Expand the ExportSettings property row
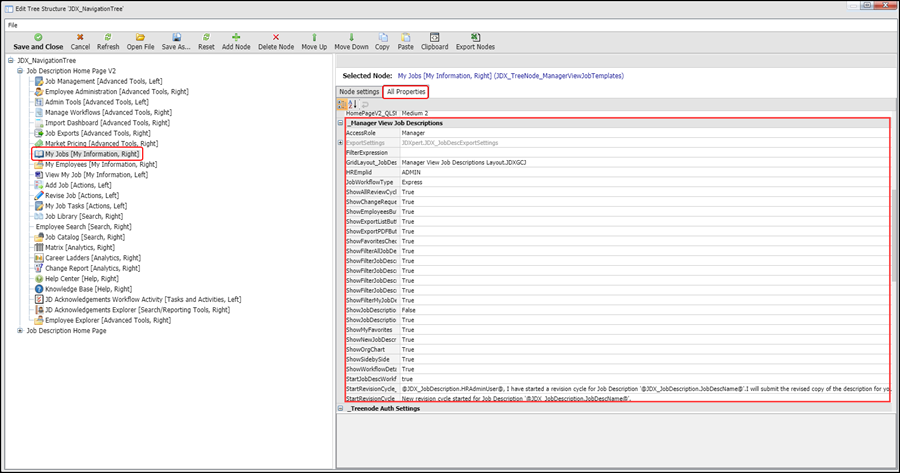The image size is (900, 473). (340, 143)
